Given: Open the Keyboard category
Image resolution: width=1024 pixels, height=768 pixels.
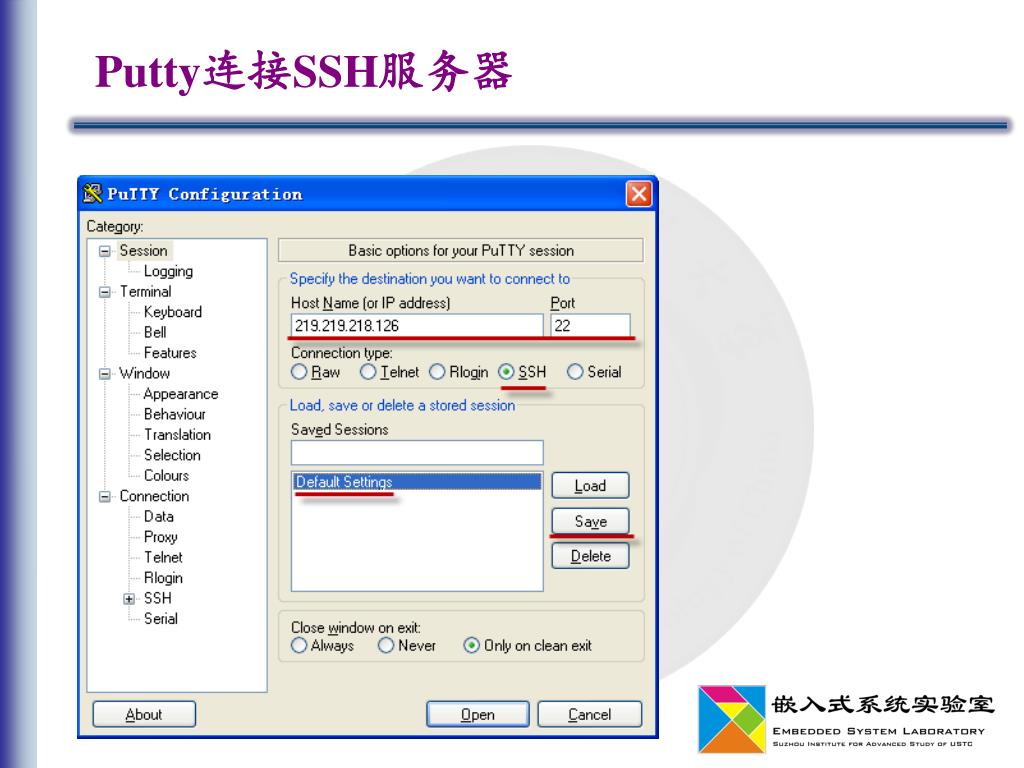Looking at the screenshot, I should coord(173,312).
